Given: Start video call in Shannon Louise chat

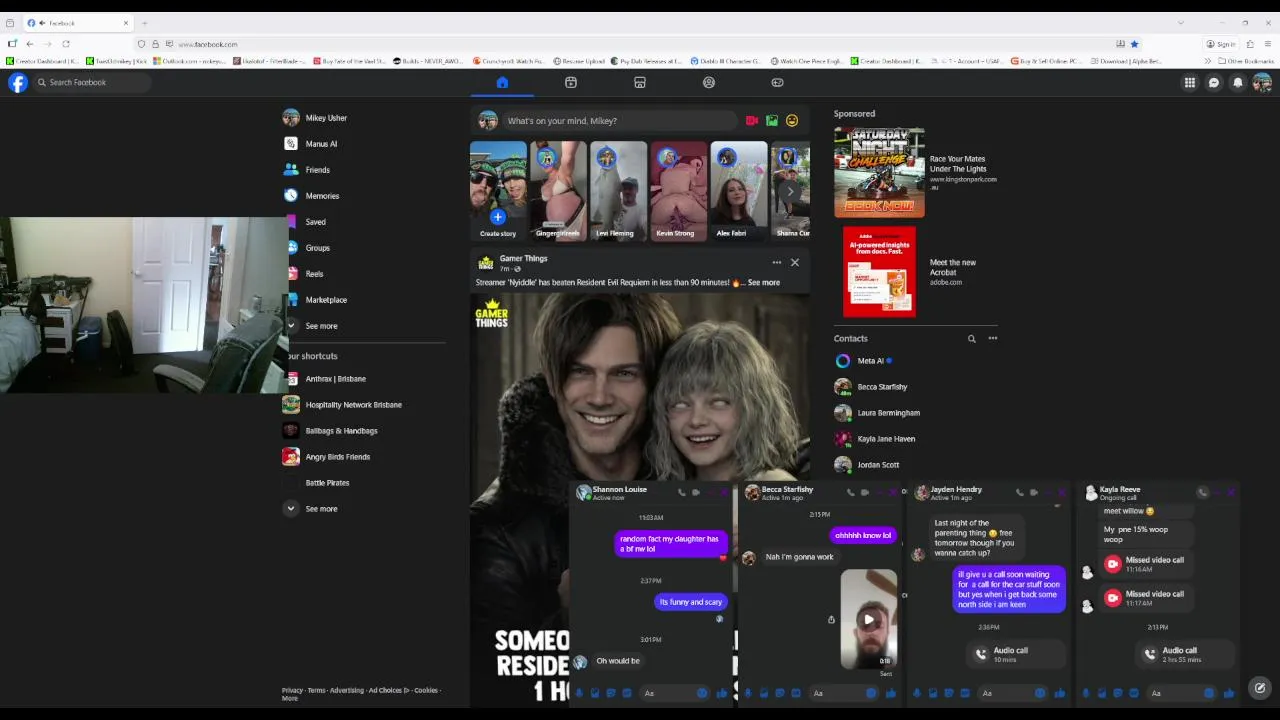Looking at the screenshot, I should tap(696, 492).
